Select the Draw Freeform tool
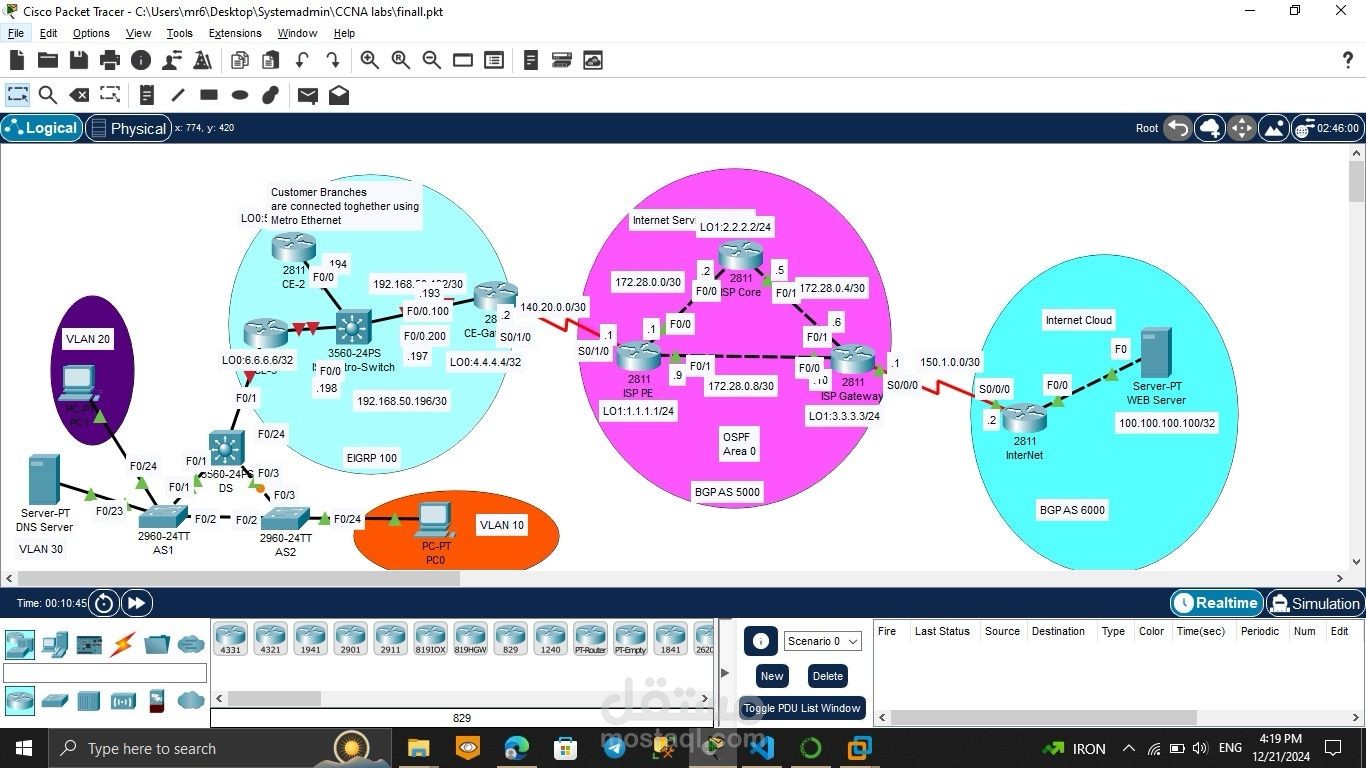 click(270, 95)
